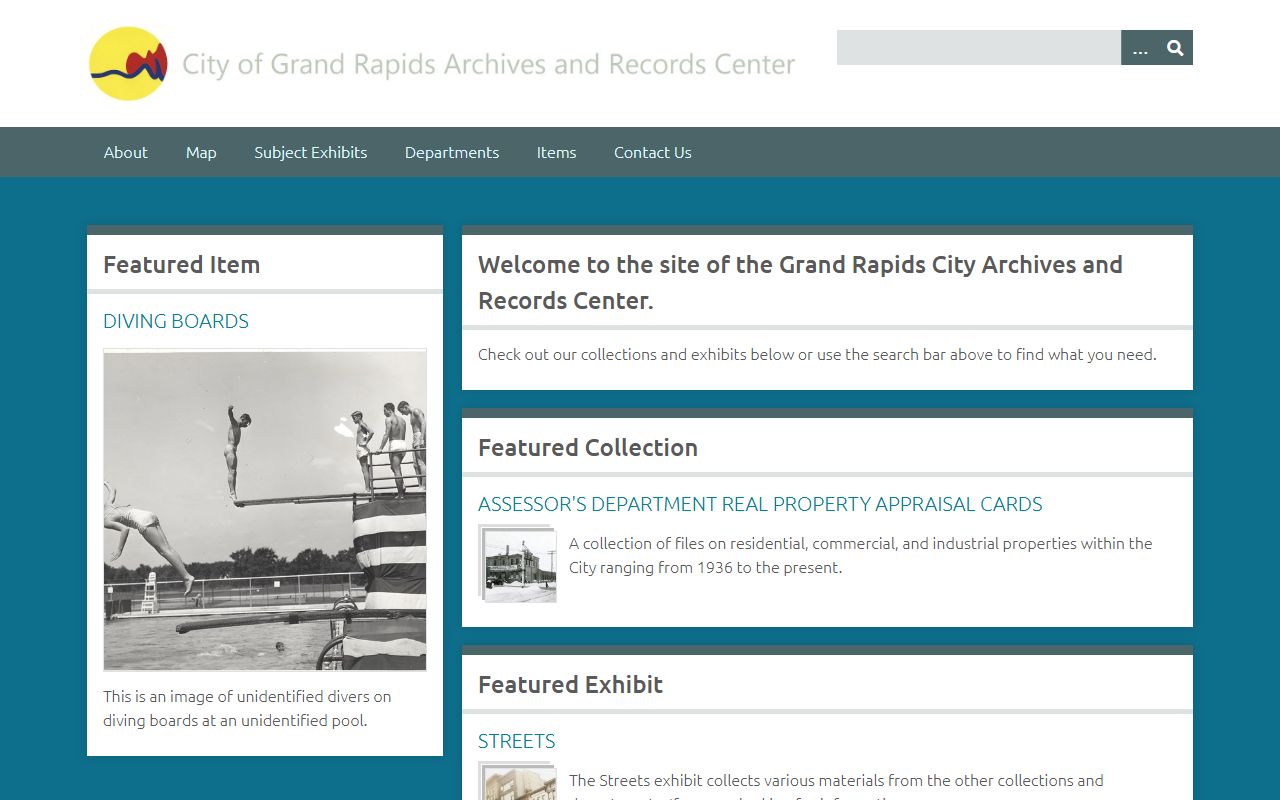
Task: Click the magnifying glass search icon
Action: tap(1175, 48)
